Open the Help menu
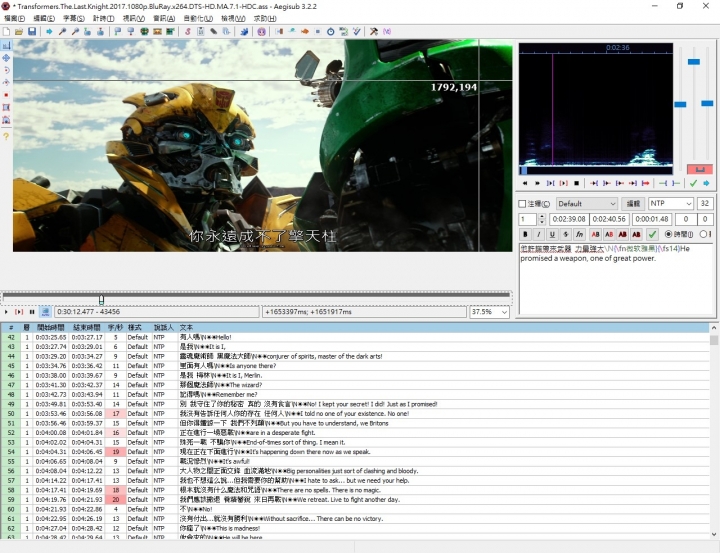720x553 pixels. [x=265, y=18]
